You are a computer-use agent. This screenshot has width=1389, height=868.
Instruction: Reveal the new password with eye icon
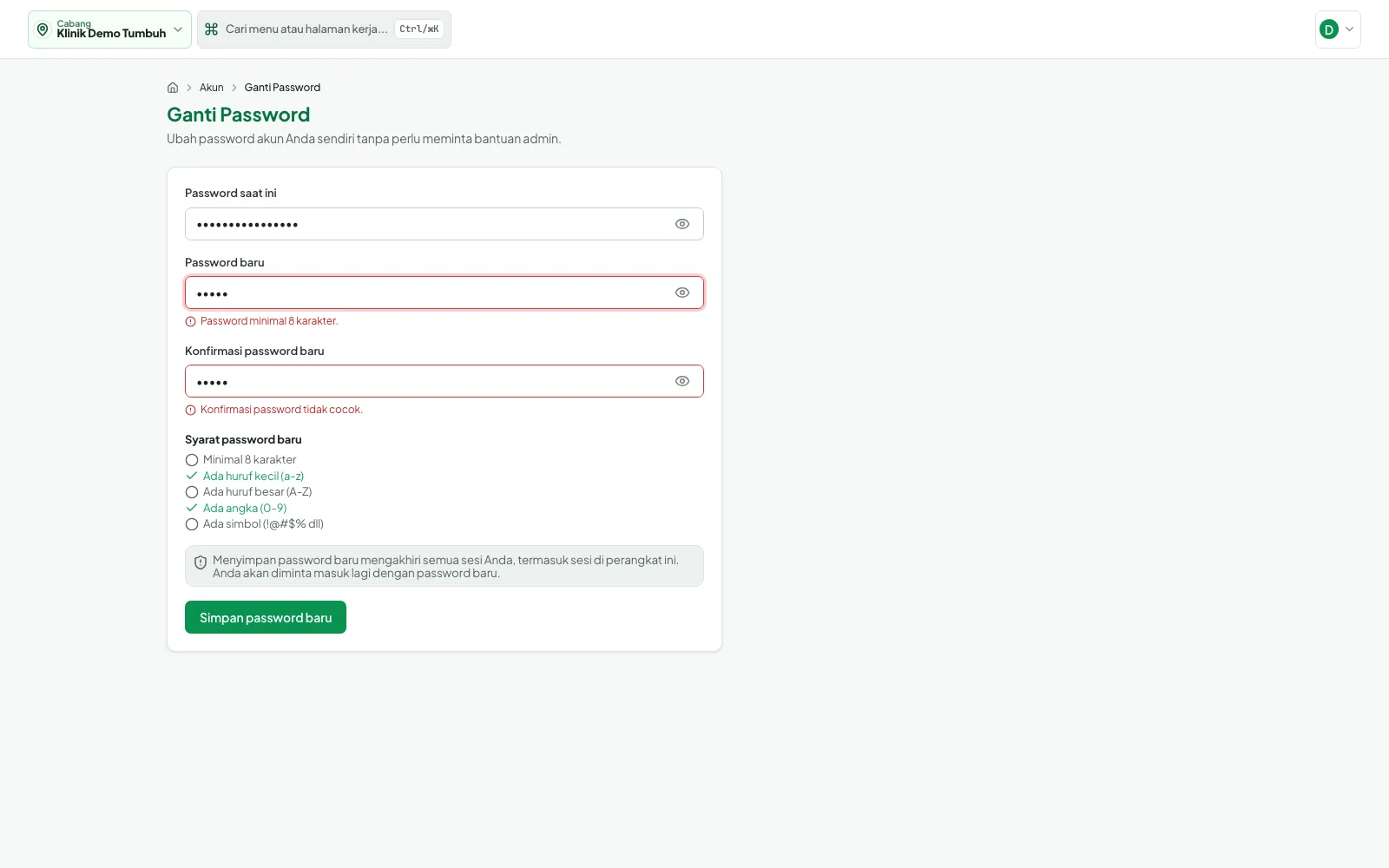(682, 293)
